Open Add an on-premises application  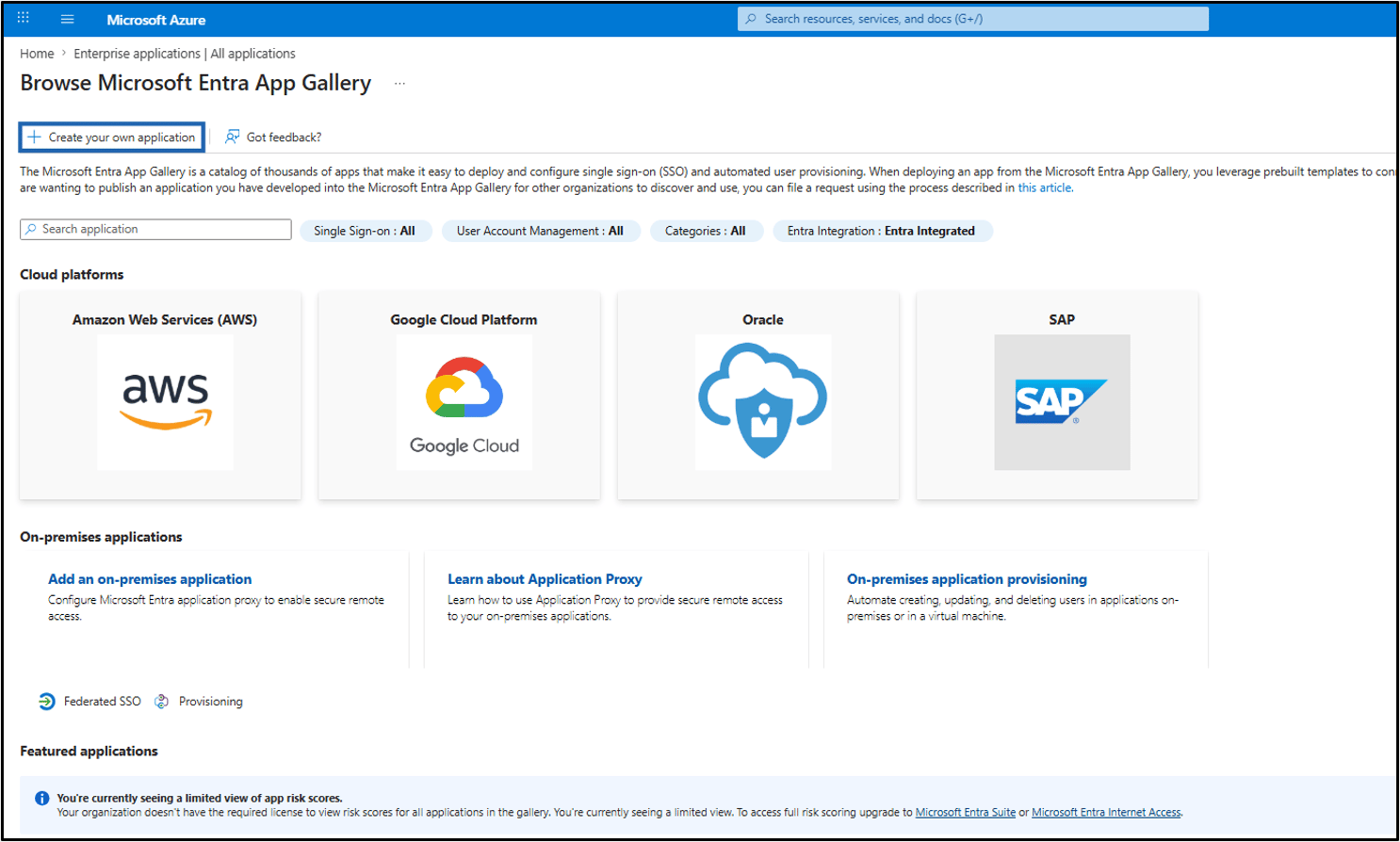tap(150, 579)
